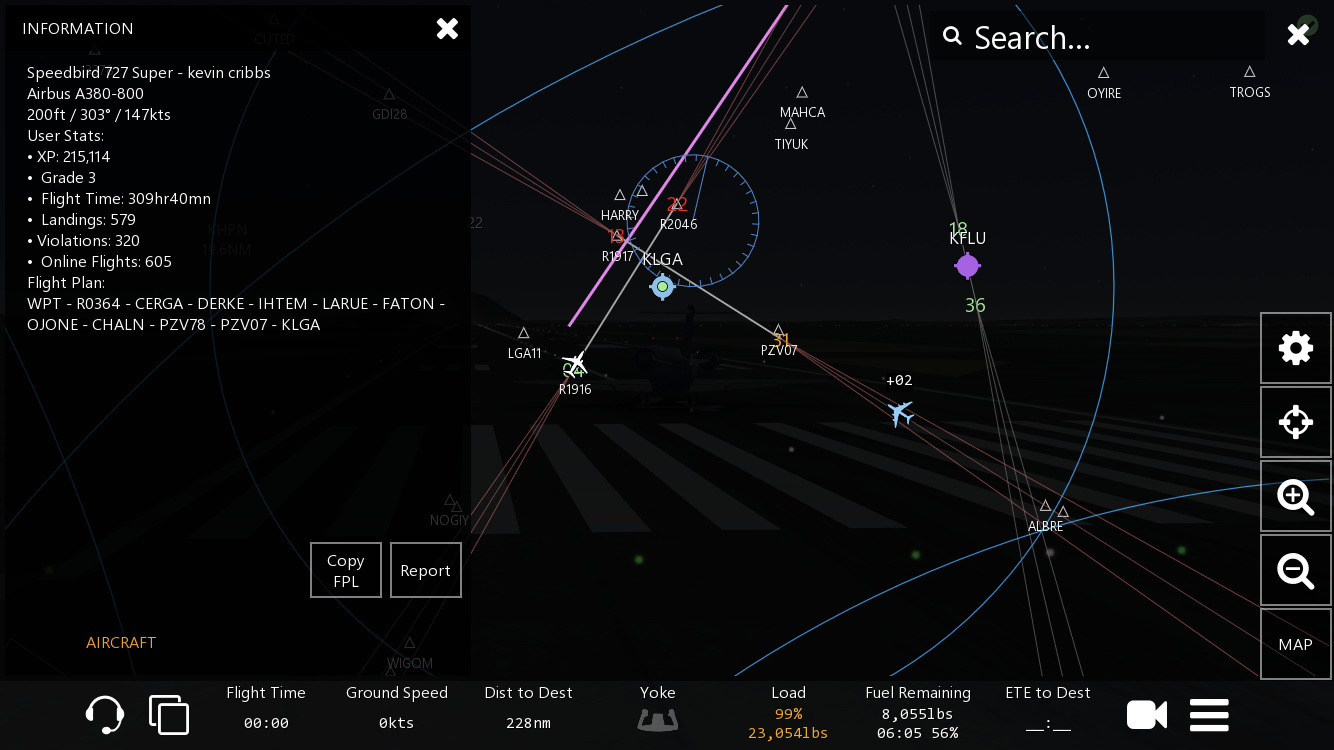
Task: Zoom in on the map
Action: (1296, 496)
